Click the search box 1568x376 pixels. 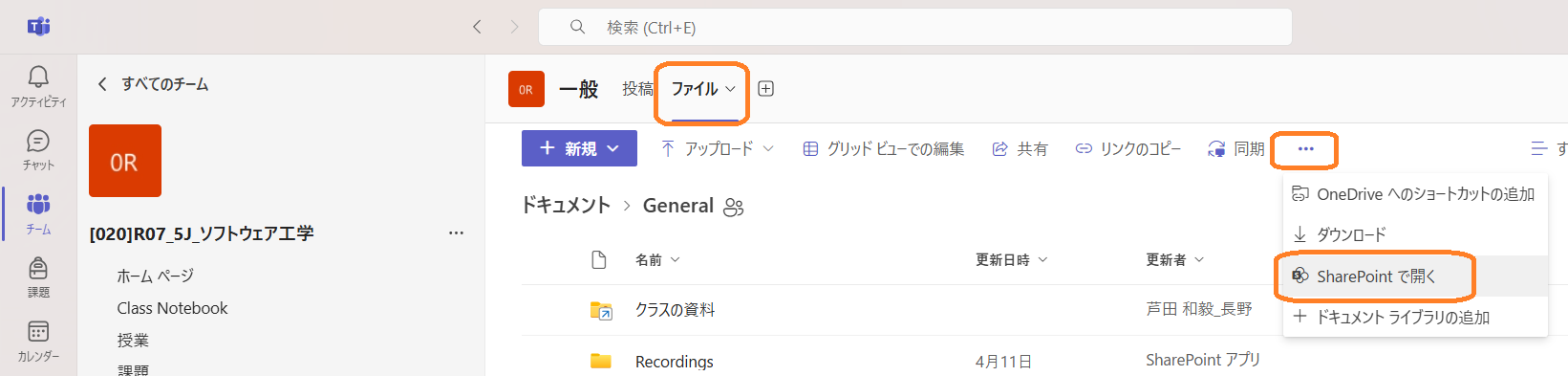(915, 27)
